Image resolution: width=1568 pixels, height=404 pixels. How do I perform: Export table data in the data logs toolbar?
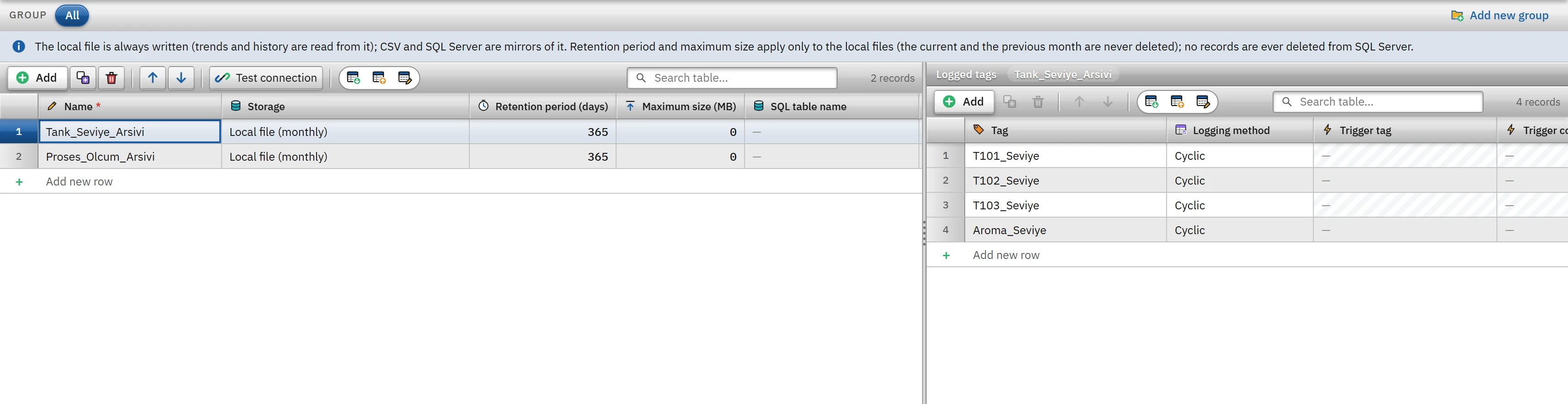(x=378, y=78)
